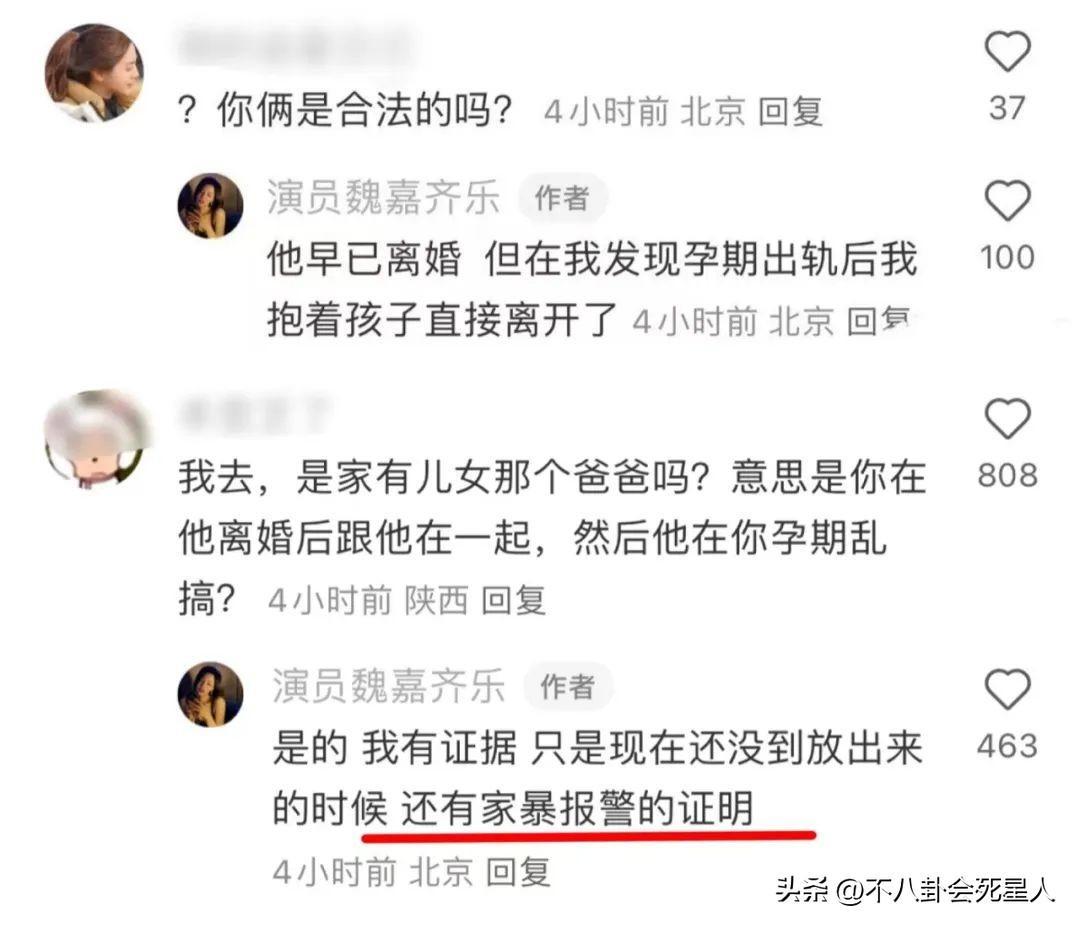1080x928 pixels.
Task: Open the 头条 @不八卦会死星人 watermark
Action: point(915,890)
